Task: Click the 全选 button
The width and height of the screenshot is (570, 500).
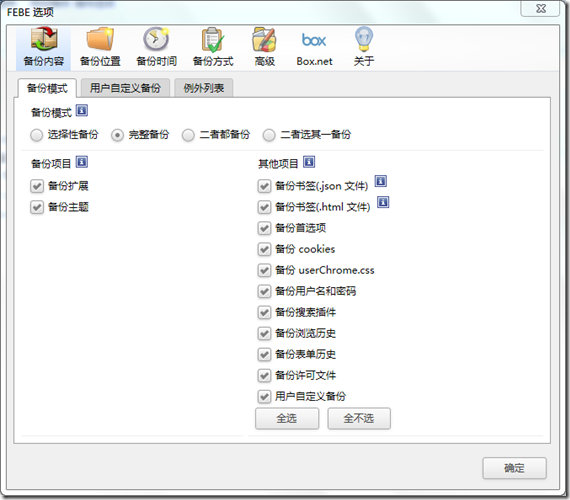Action: click(287, 419)
